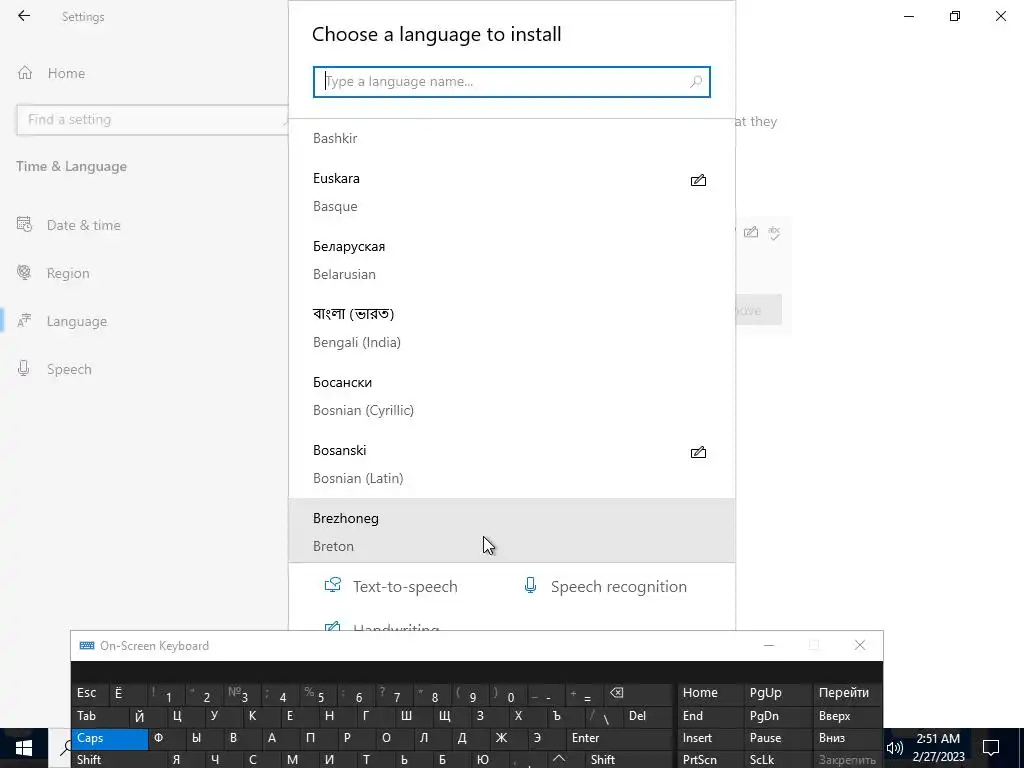The image size is (1024, 768).
Task: Tap the PrtScn key
Action: click(709, 760)
